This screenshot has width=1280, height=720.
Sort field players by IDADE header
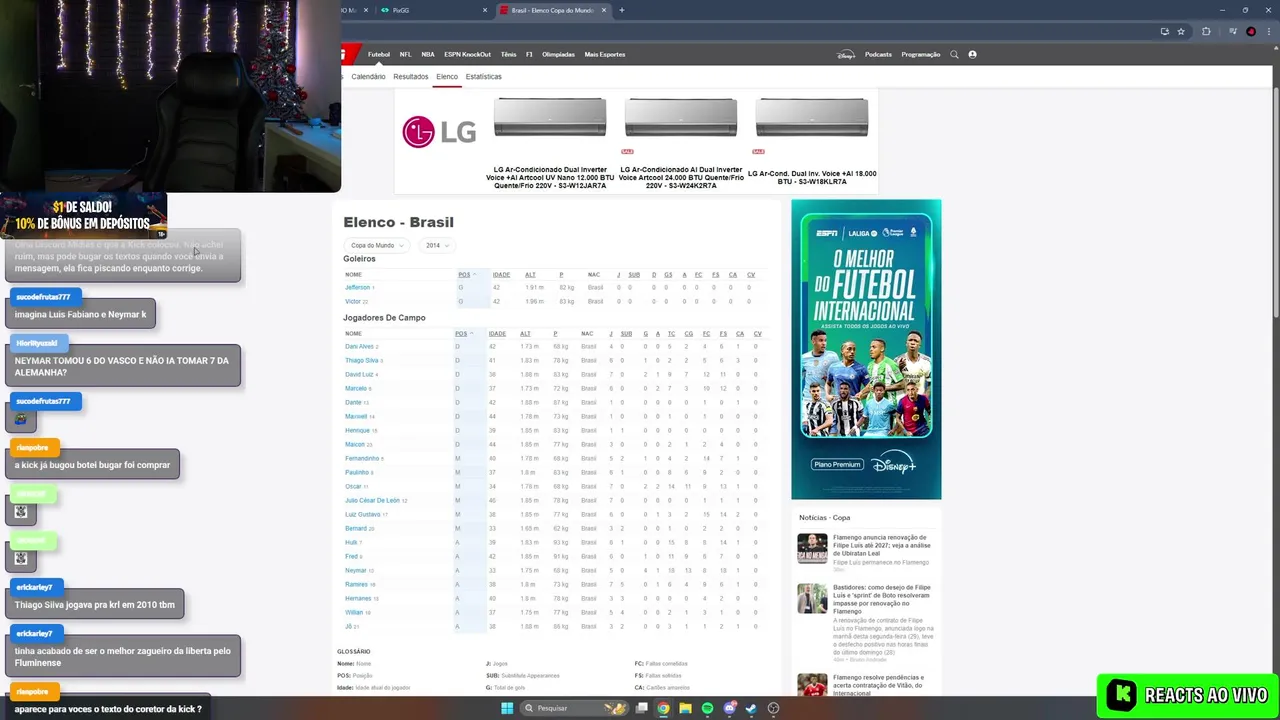tap(497, 333)
